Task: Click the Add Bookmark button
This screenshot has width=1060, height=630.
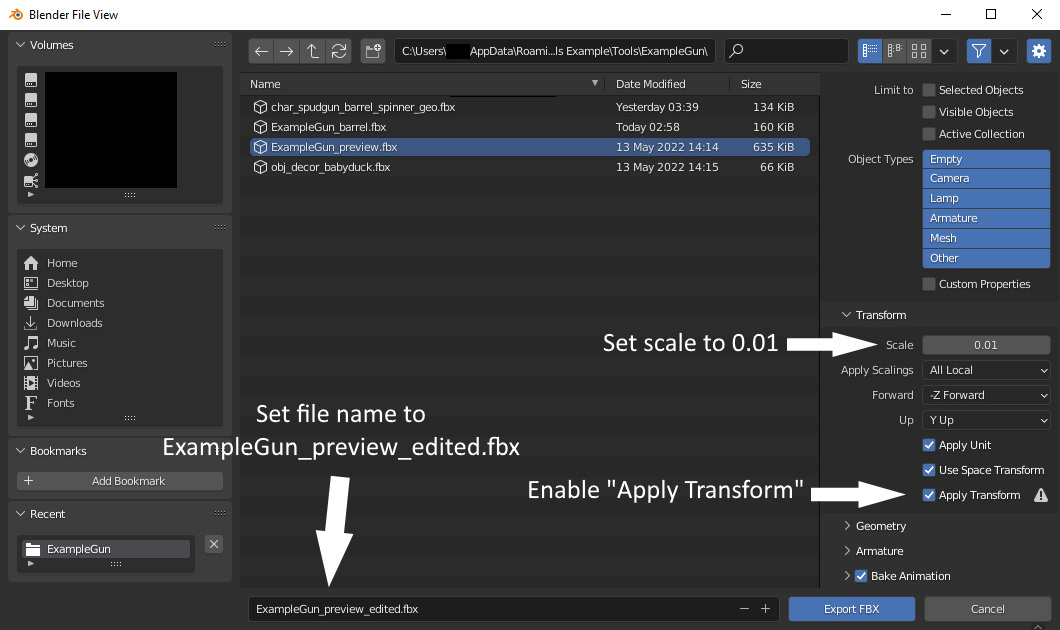Action: 120,481
